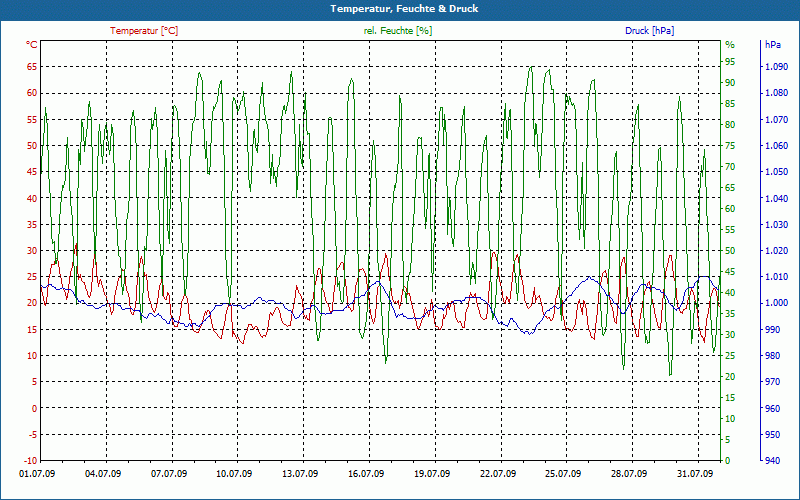Click the 1.090 value on pressure axis
Viewport: 800px width, 500px height.
point(775,67)
